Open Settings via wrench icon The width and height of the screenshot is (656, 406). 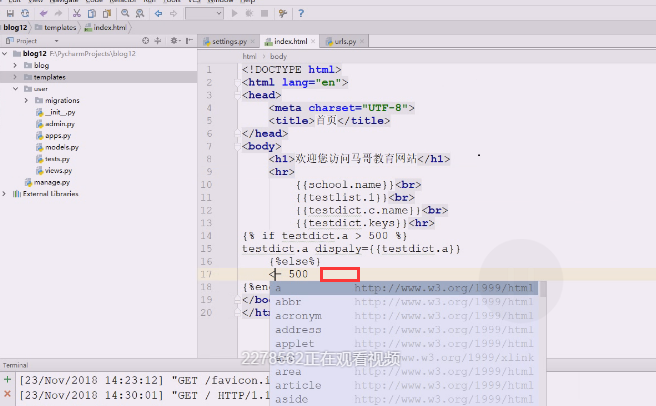[x=283, y=13]
